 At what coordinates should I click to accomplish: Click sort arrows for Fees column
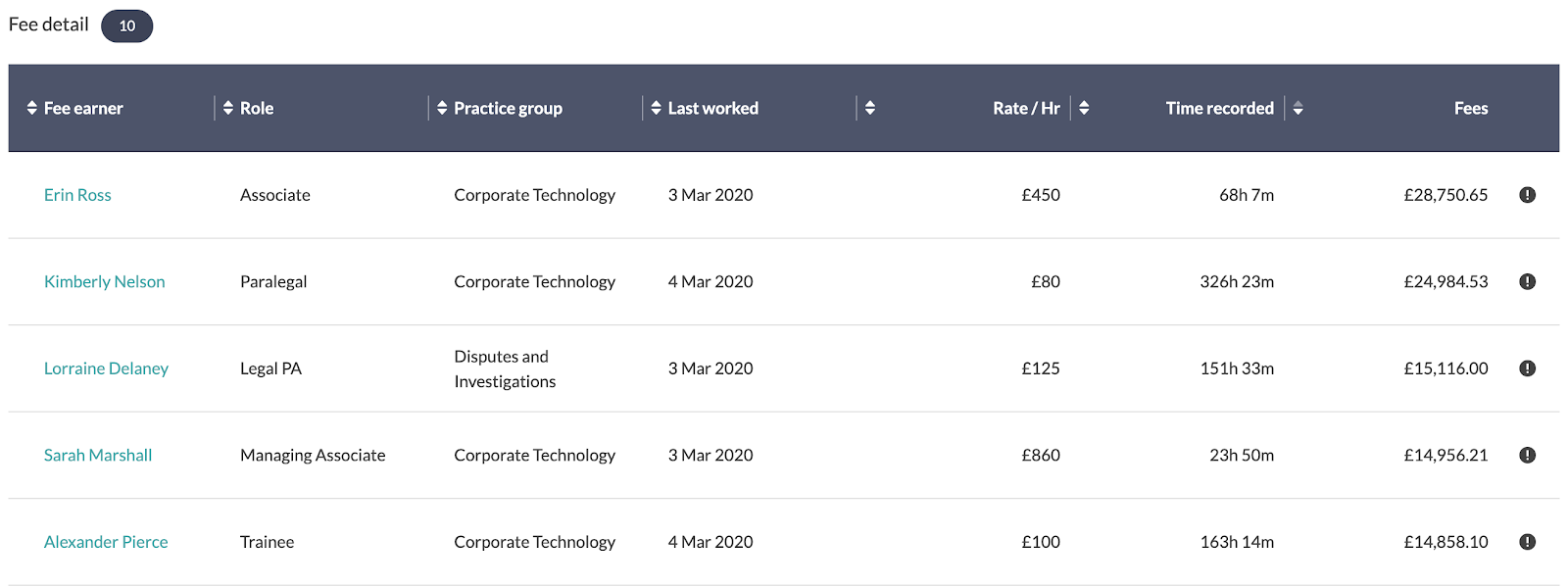[x=1298, y=108]
